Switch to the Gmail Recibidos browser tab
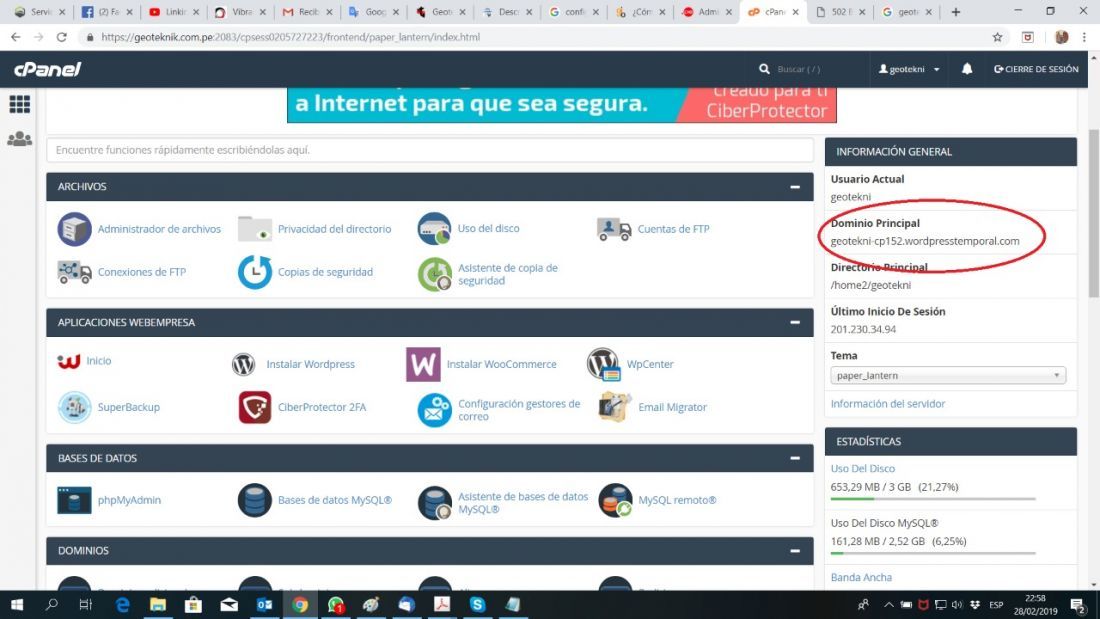1100x619 pixels. pyautogui.click(x=307, y=12)
